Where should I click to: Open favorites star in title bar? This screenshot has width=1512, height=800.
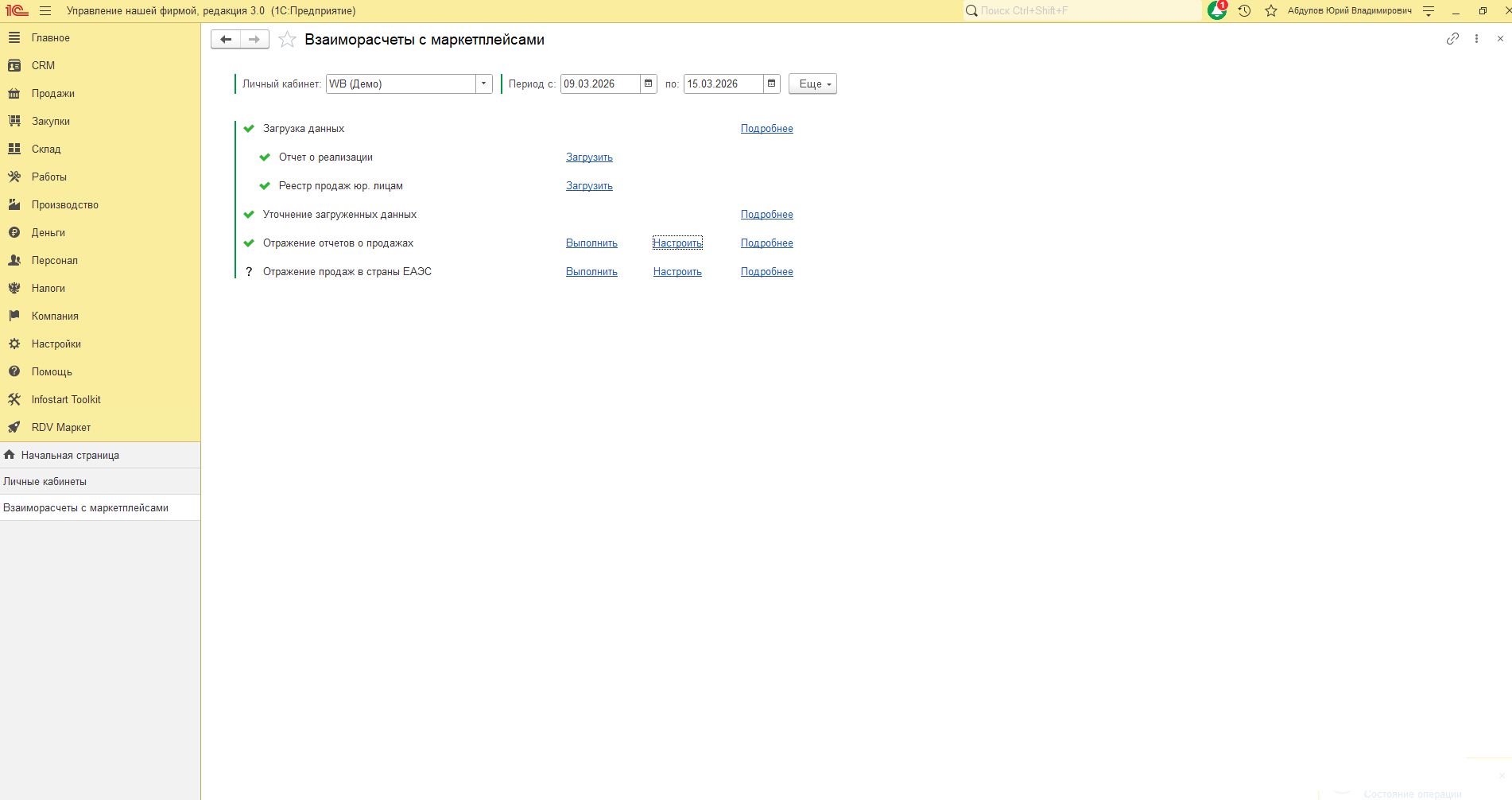1271,11
